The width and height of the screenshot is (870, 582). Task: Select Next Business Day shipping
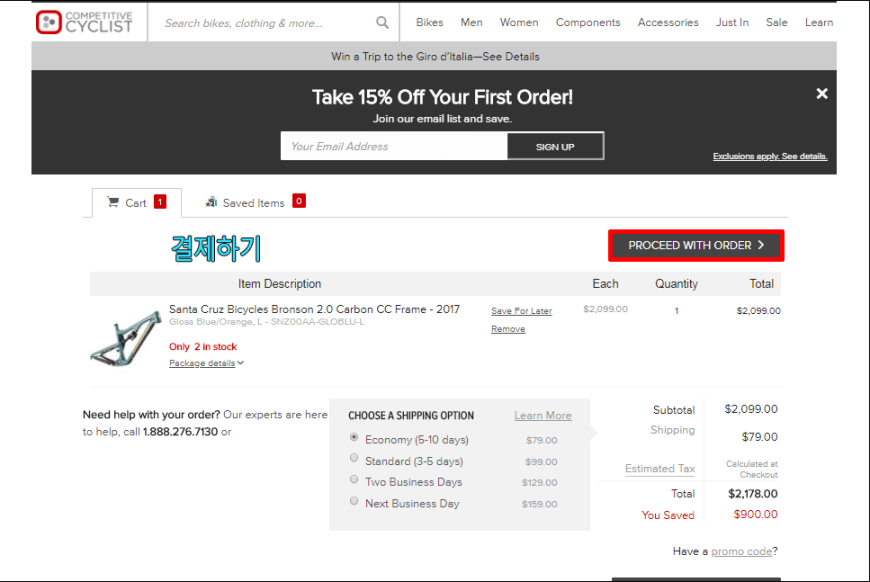pos(354,501)
